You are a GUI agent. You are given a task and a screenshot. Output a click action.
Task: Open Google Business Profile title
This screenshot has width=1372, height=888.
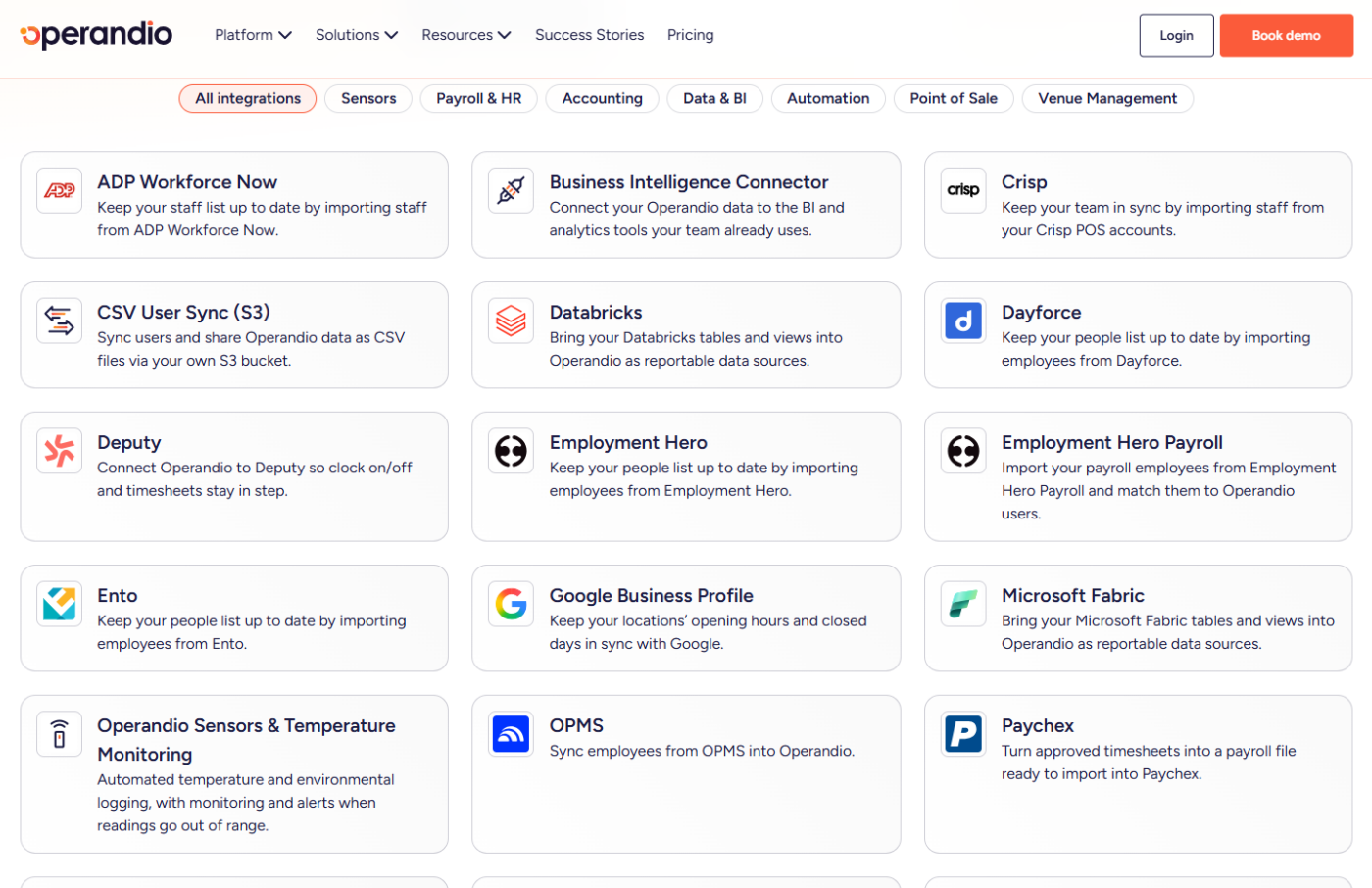click(652, 596)
